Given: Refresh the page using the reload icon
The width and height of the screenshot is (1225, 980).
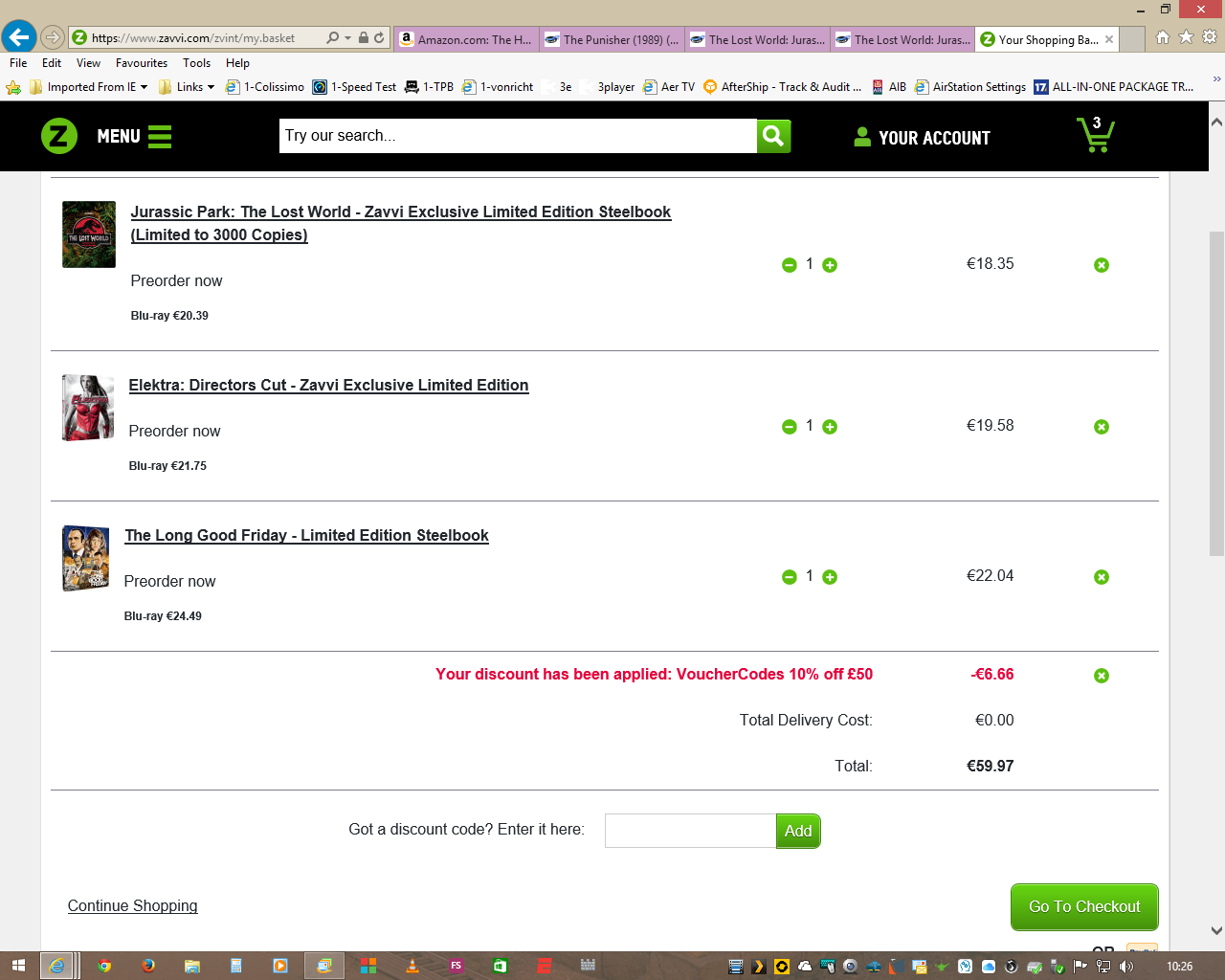Looking at the screenshot, I should (379, 38).
